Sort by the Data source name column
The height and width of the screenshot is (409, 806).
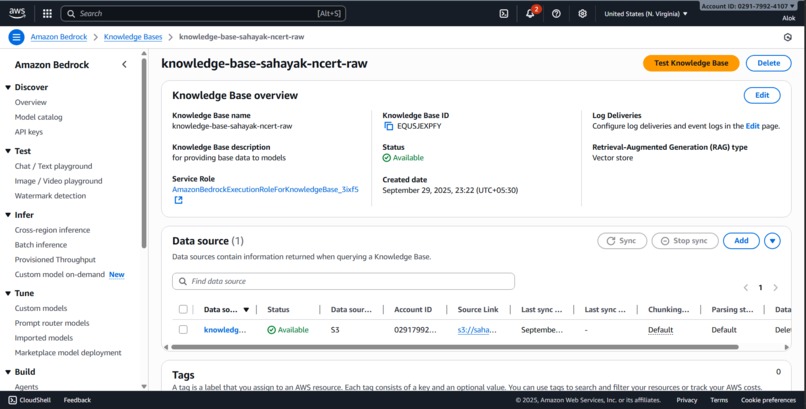click(x=226, y=309)
